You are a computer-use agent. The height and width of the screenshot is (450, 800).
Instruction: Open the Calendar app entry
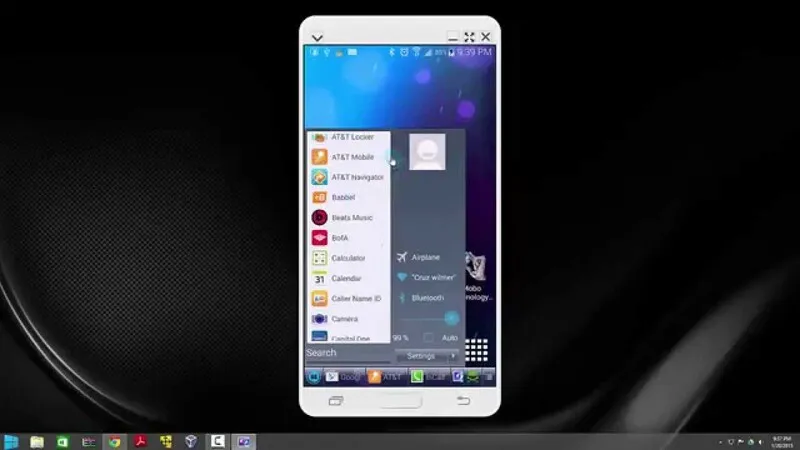coord(348,278)
